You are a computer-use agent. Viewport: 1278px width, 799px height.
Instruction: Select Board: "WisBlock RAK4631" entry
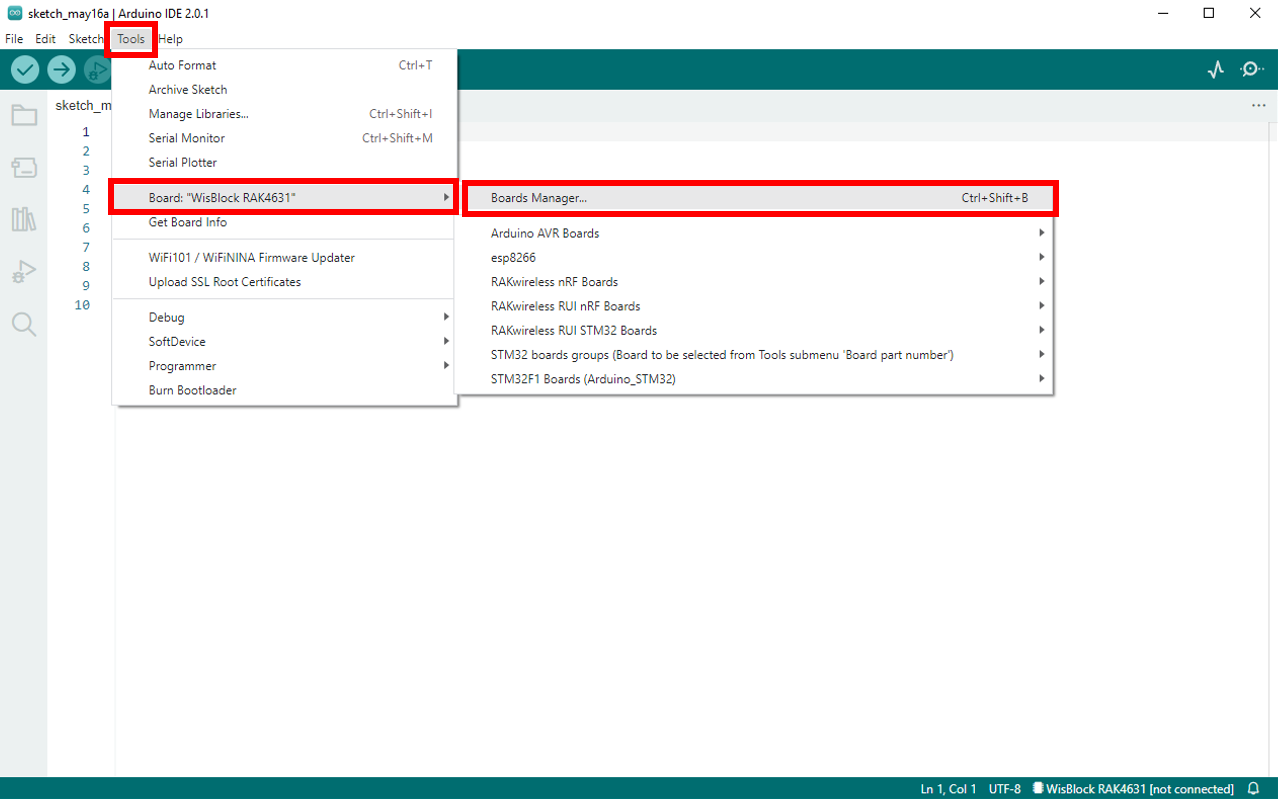(x=285, y=198)
